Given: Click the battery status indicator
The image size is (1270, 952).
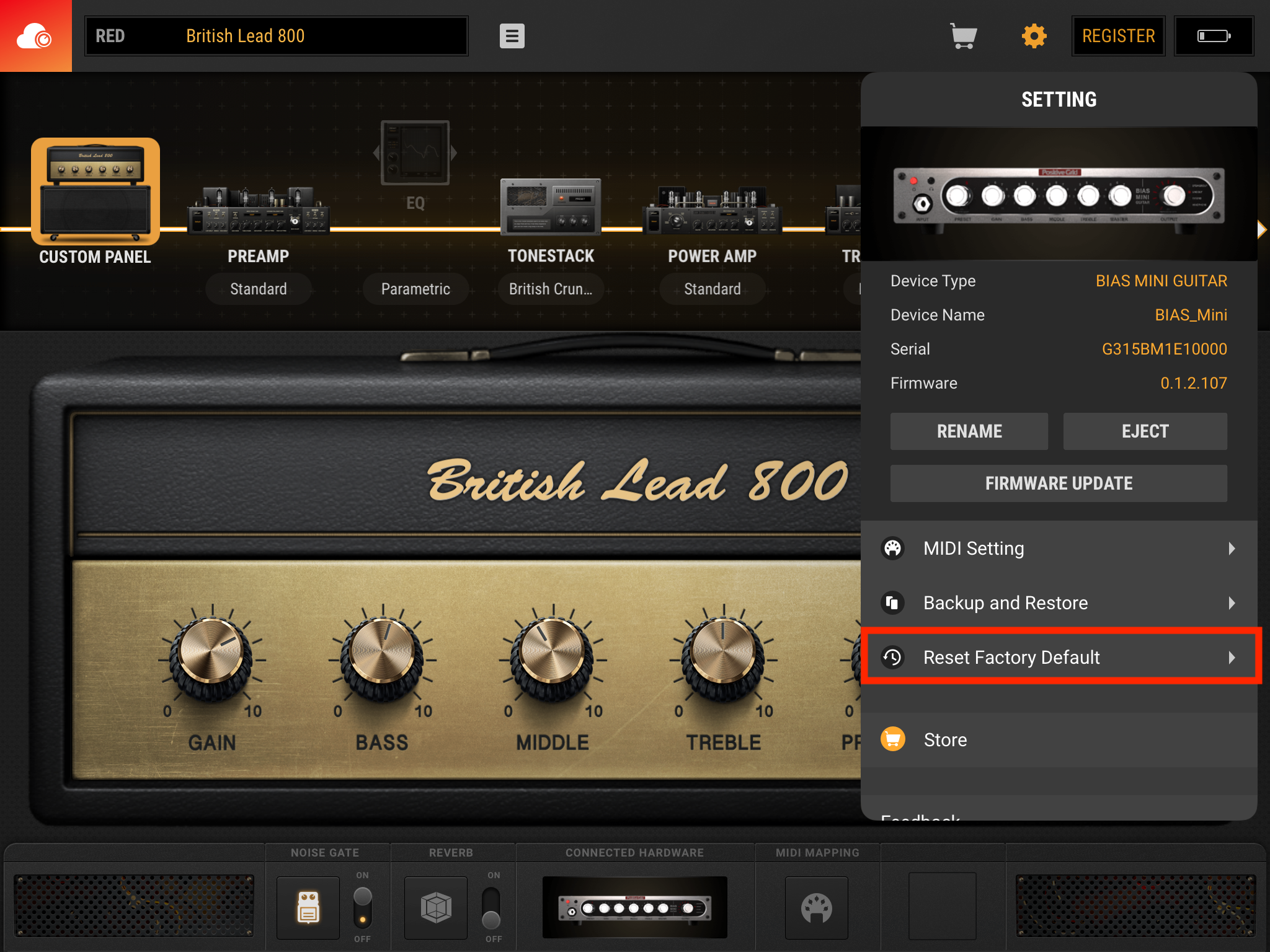Looking at the screenshot, I should (1214, 36).
